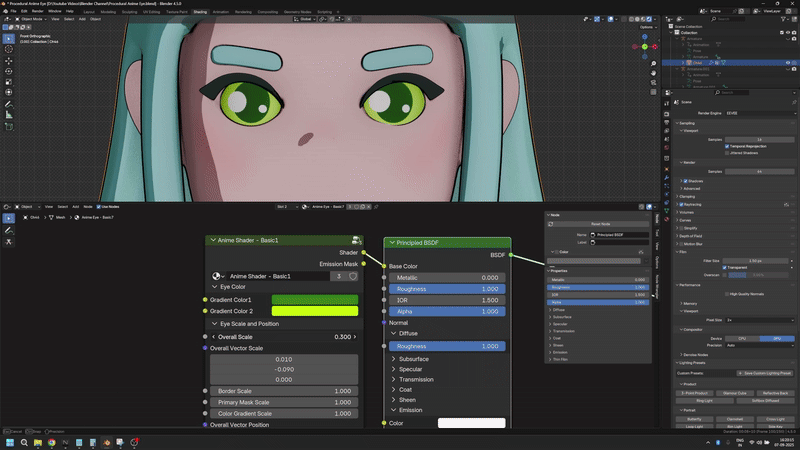Open the Output properties tab icon

(666, 122)
